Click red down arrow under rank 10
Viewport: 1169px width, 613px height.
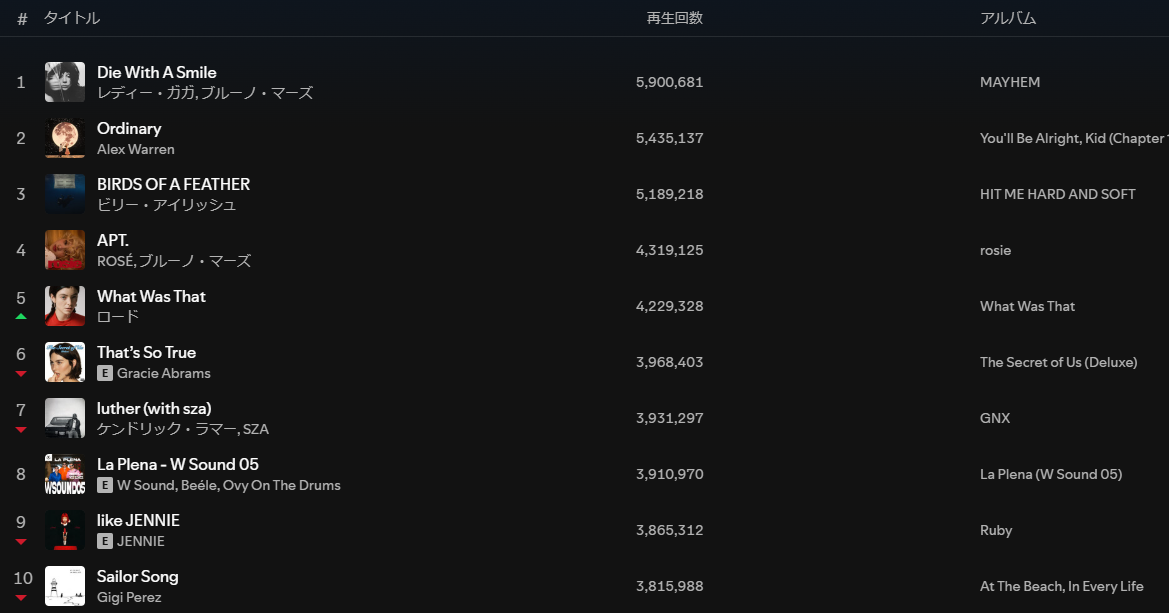click(x=21, y=597)
